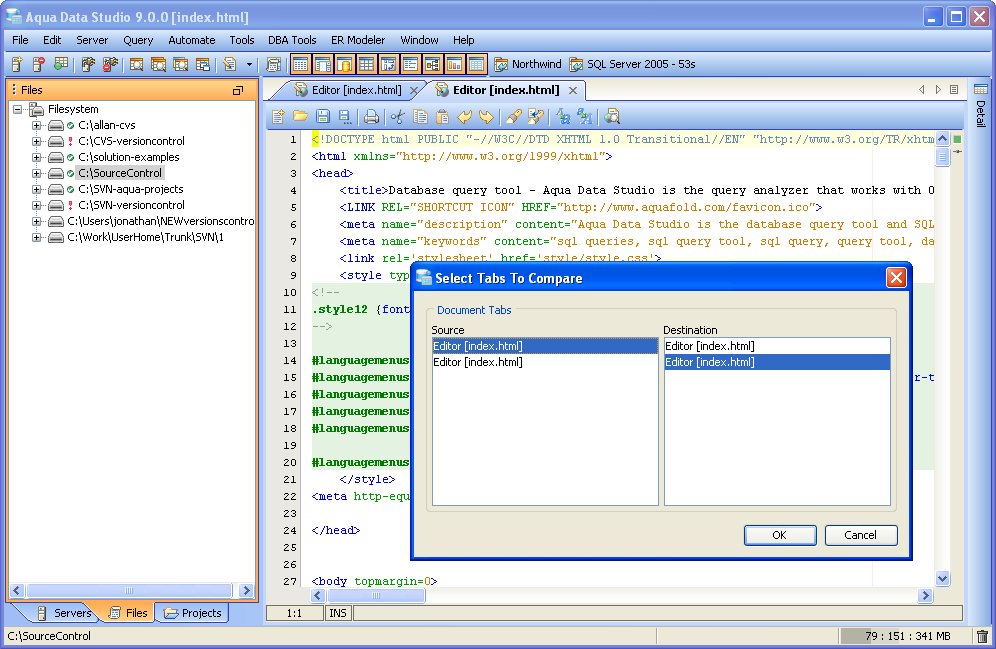Image resolution: width=996 pixels, height=649 pixels.
Task: Click the Open folder icon in editor toolbar
Action: pyautogui.click(x=301, y=117)
